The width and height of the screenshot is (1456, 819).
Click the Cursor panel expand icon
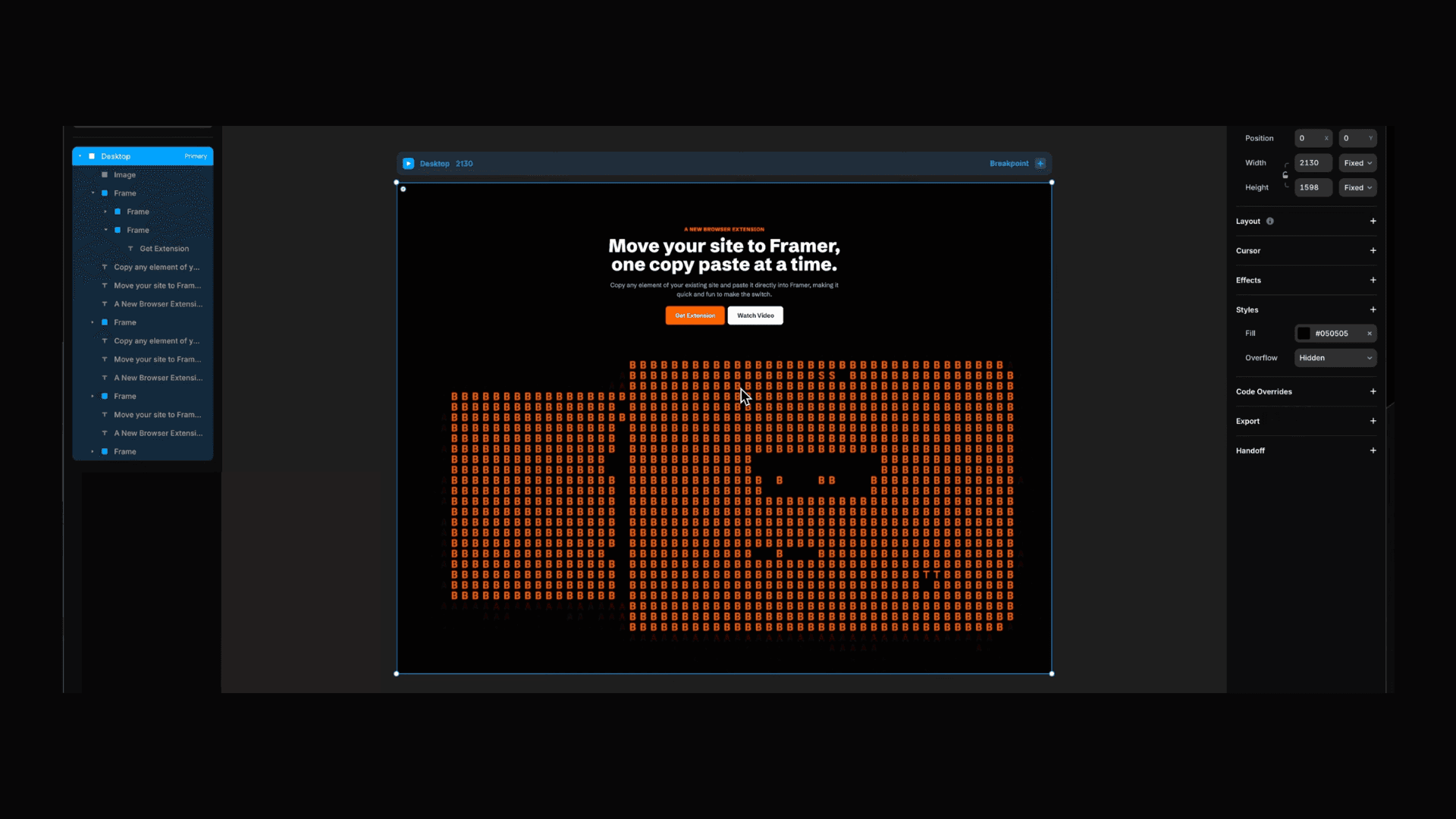pos(1373,250)
